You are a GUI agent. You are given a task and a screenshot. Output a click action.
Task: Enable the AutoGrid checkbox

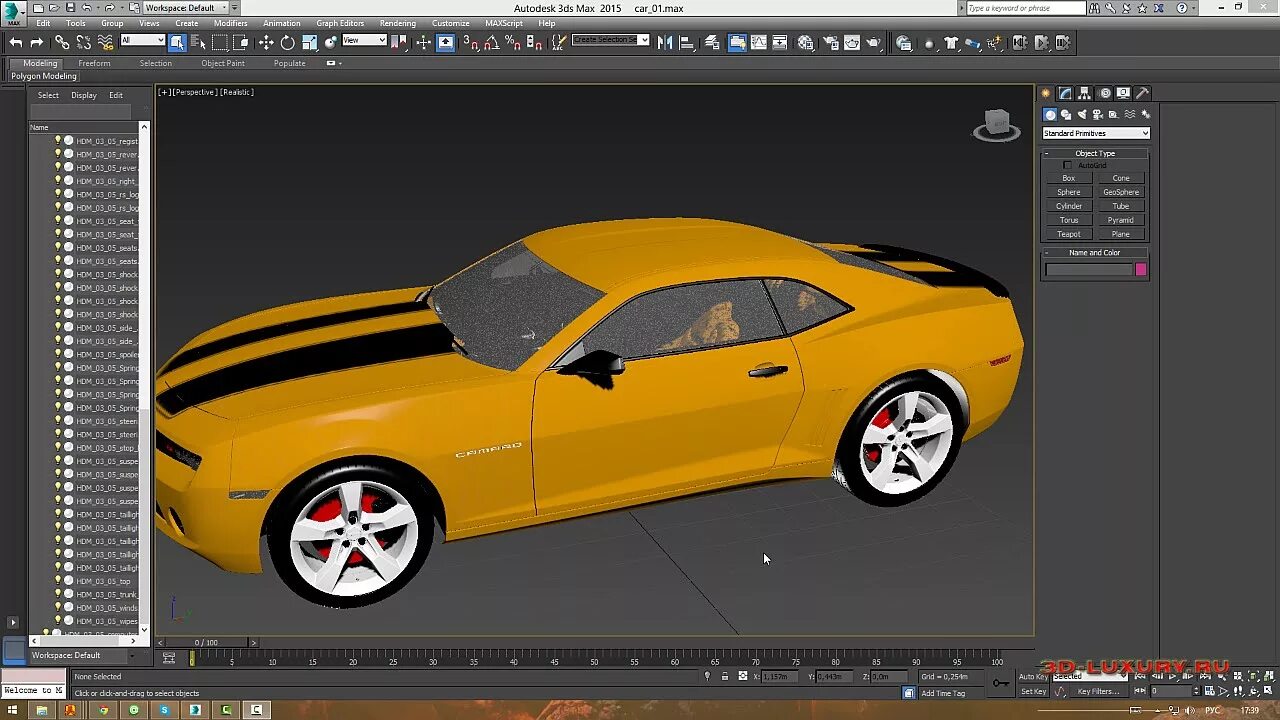(1067, 165)
